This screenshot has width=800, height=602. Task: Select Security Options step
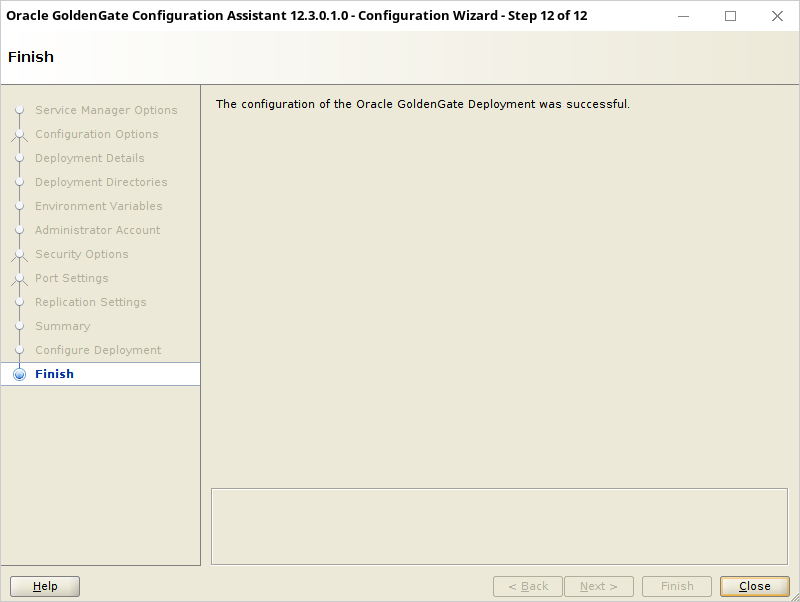coord(82,254)
